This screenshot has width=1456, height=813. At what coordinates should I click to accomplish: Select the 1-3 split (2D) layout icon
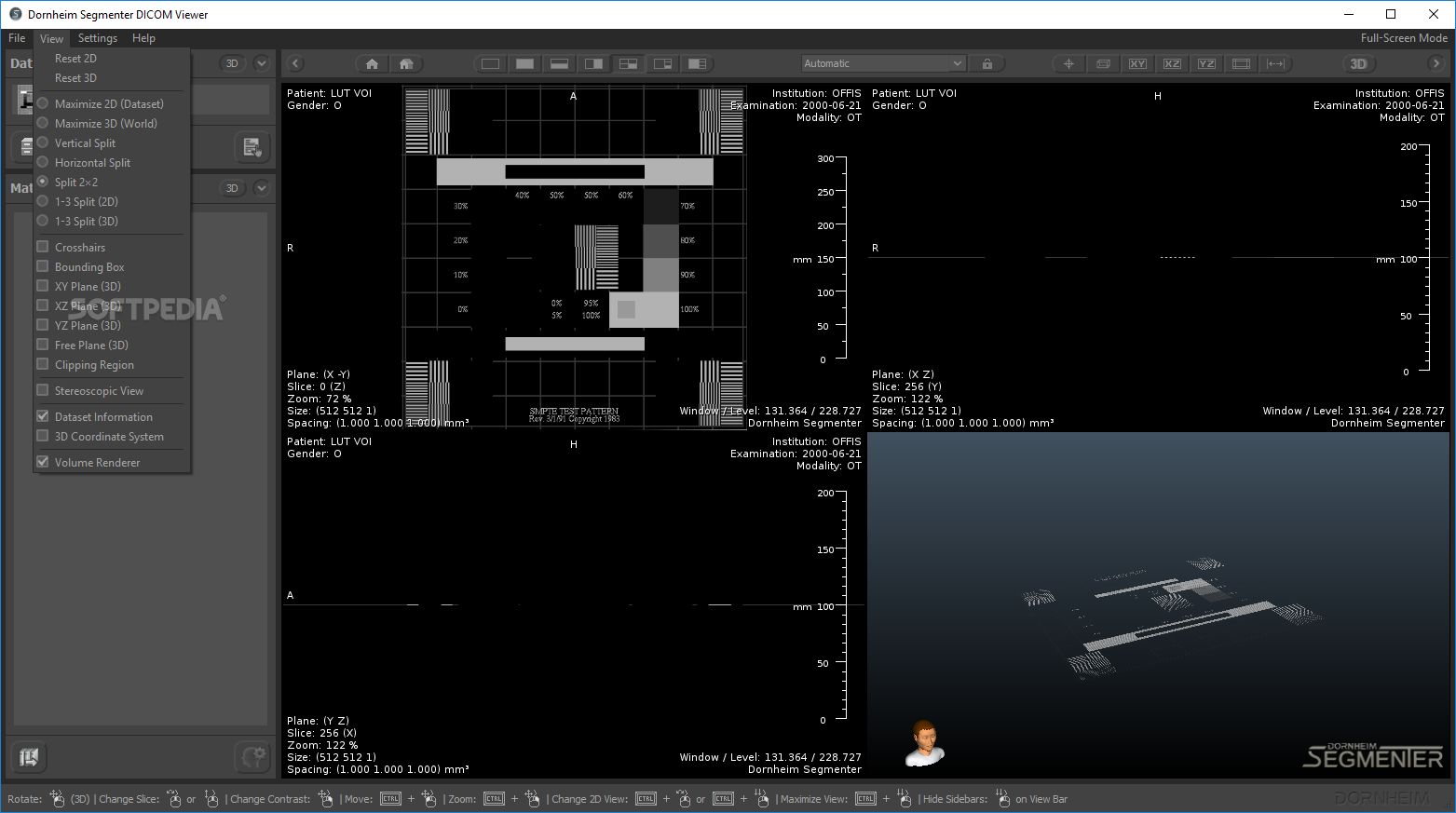(662, 63)
